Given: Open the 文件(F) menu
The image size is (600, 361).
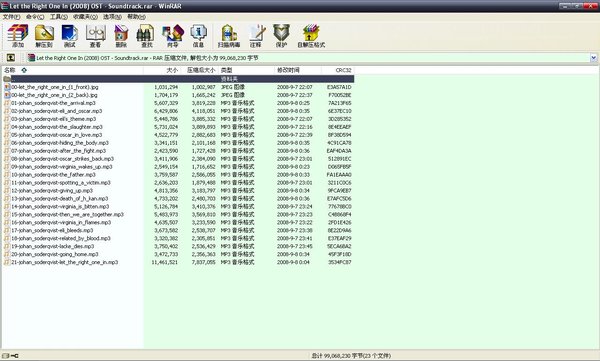Looking at the screenshot, I should [11, 17].
